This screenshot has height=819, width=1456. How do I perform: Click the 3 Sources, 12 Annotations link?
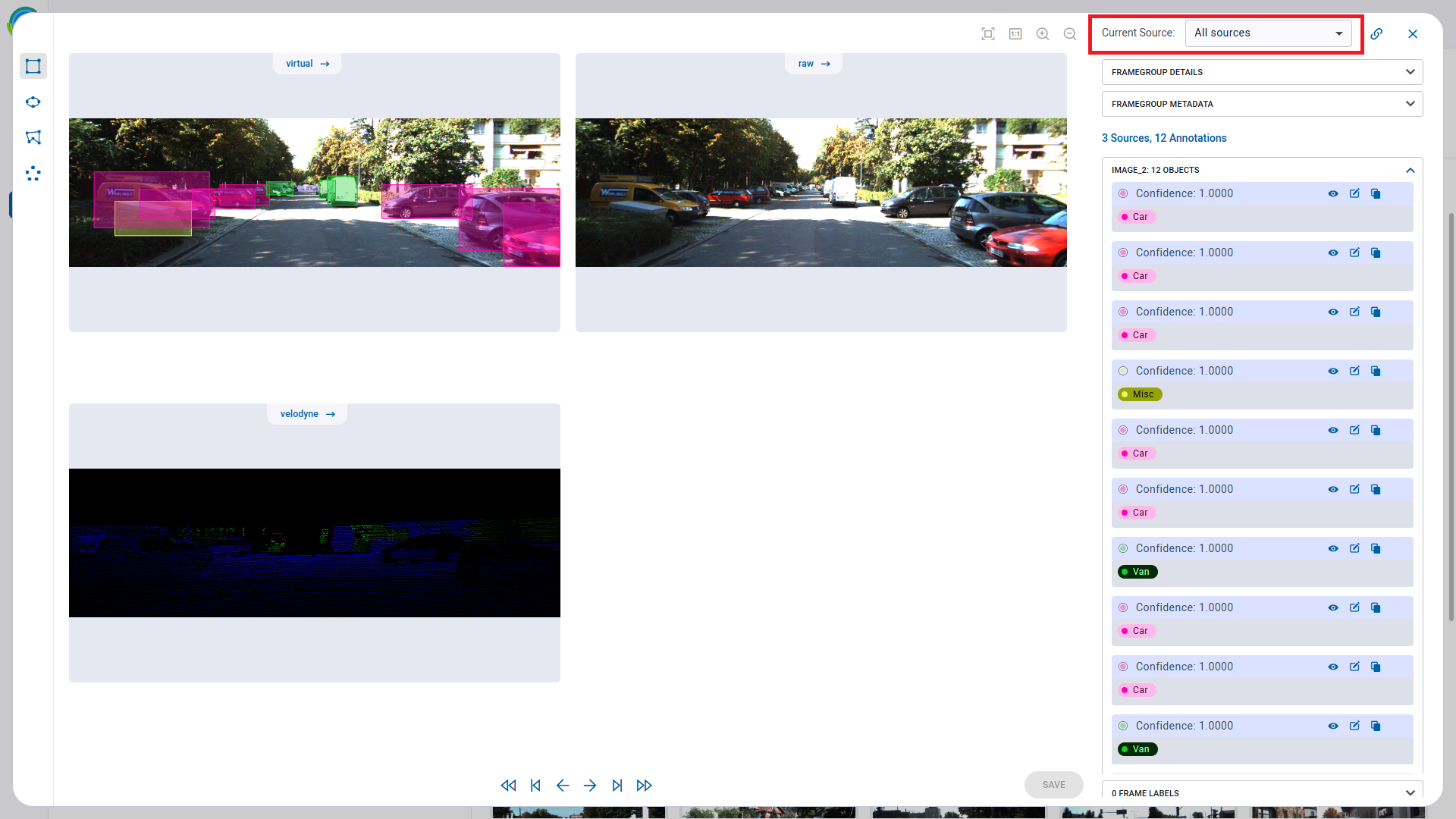click(1164, 138)
